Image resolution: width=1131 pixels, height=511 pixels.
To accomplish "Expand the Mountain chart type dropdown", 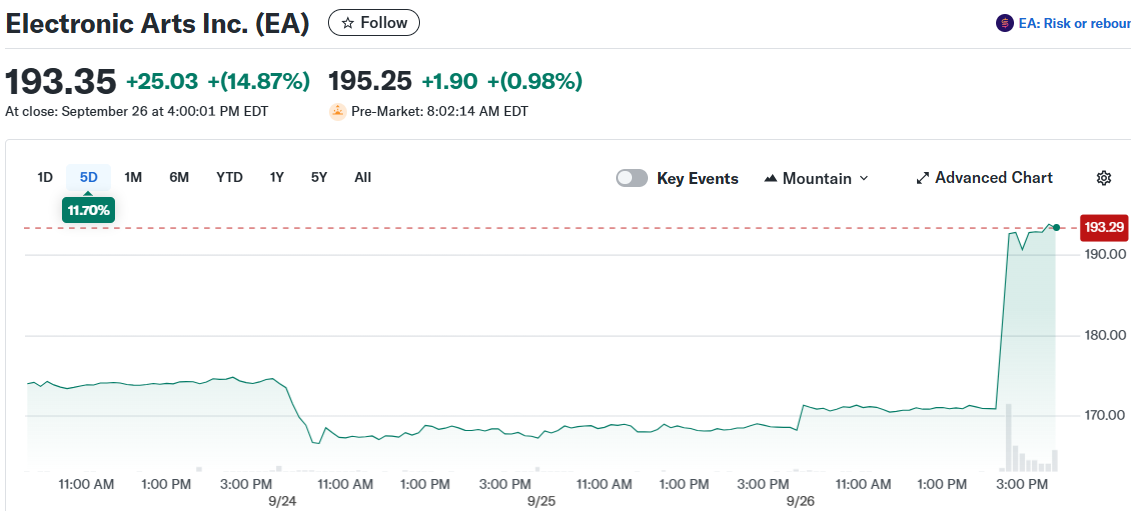I will pos(816,178).
